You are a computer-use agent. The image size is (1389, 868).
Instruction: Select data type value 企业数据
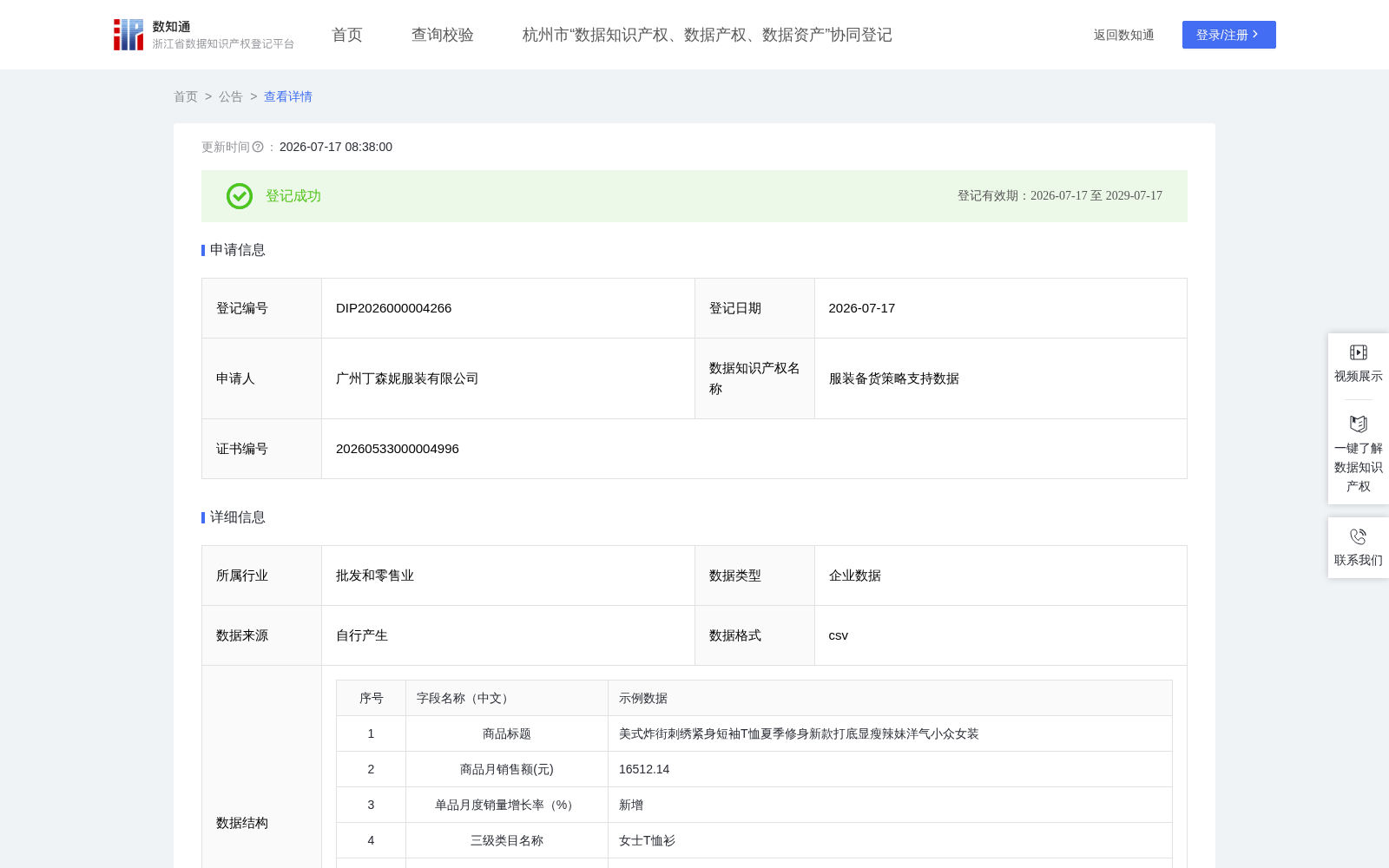(854, 575)
